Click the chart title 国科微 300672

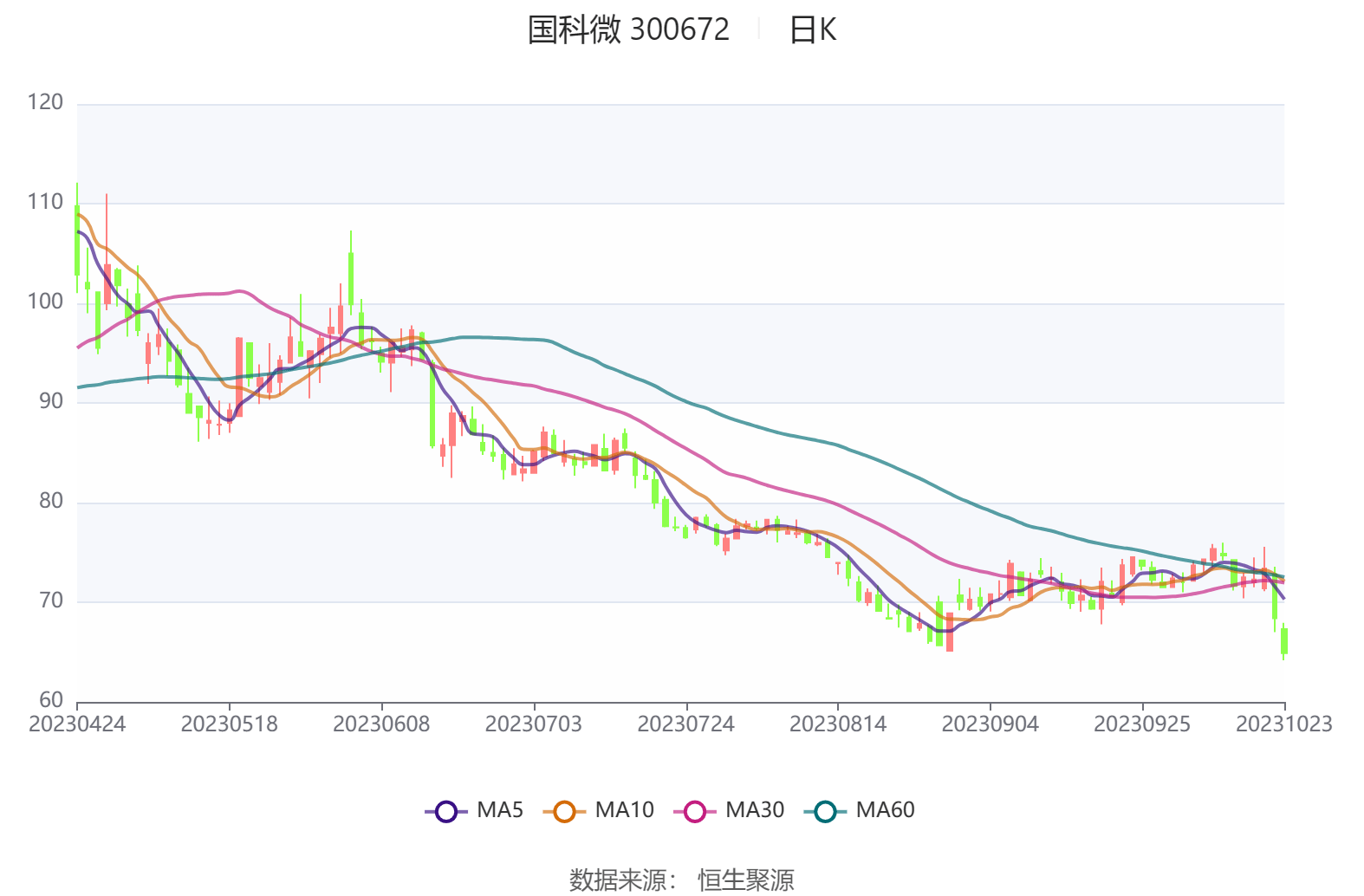click(x=628, y=29)
